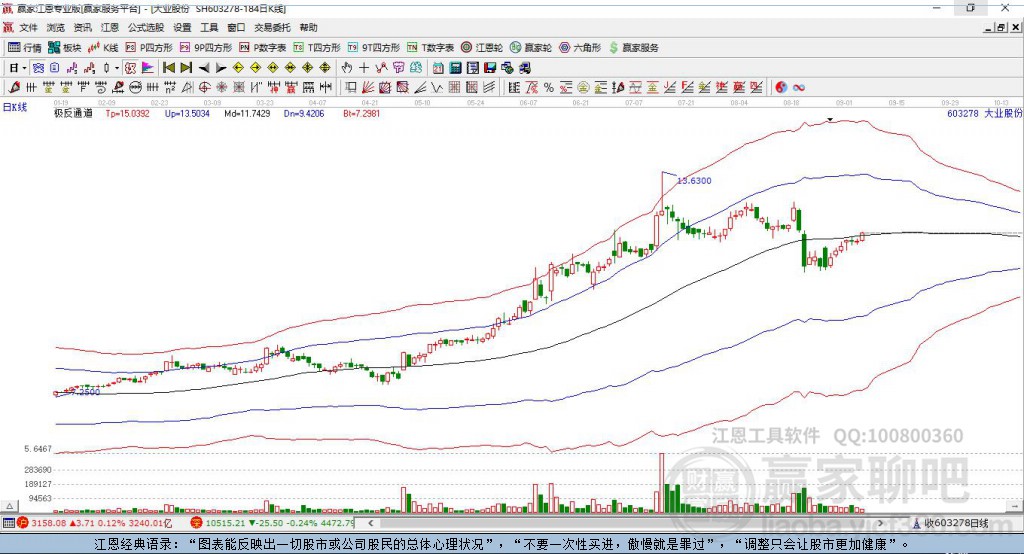This screenshot has width=1024, height=554.
Task: Click the Shenzhen index status icon
Action: [197, 523]
